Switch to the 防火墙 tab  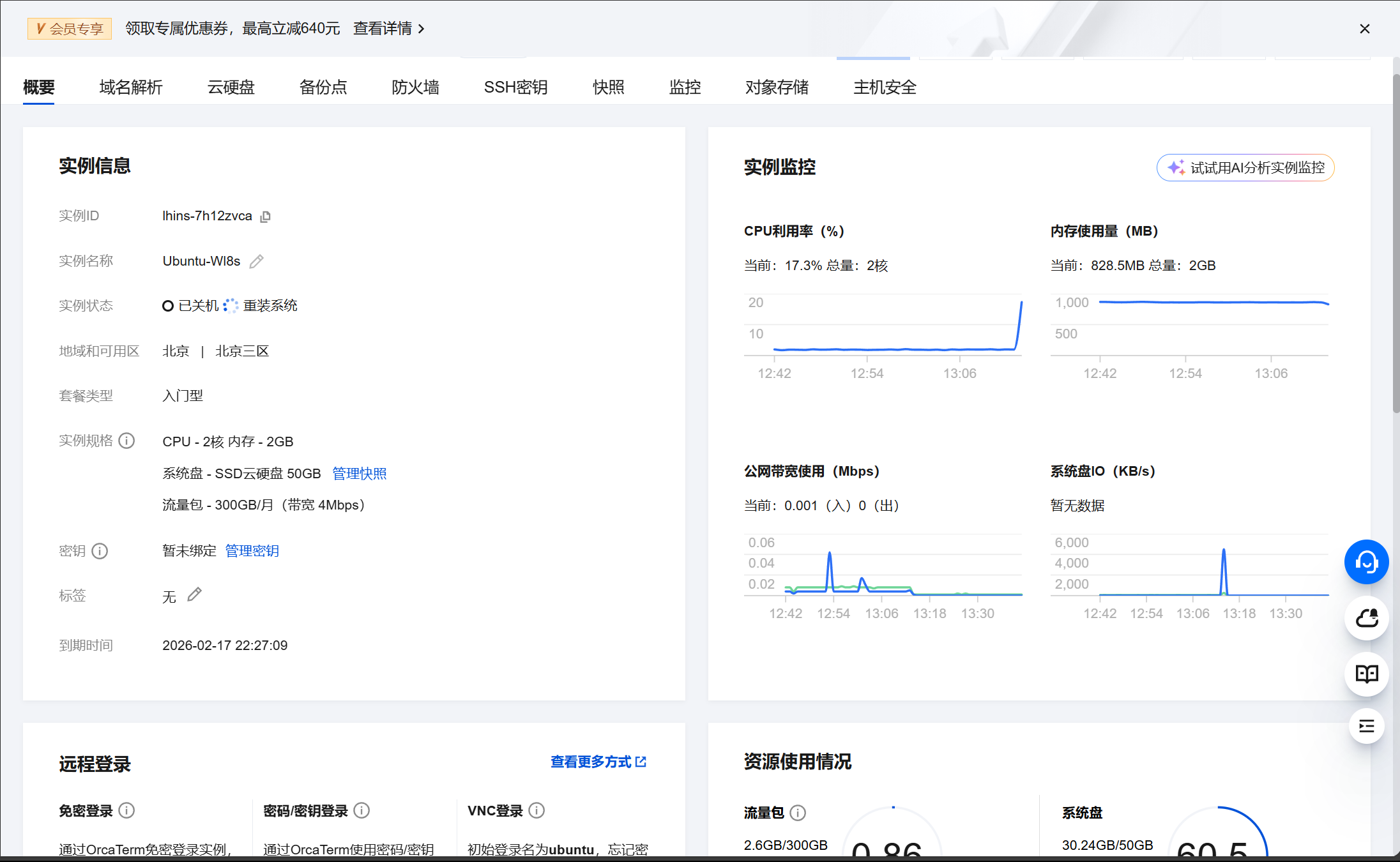[415, 87]
